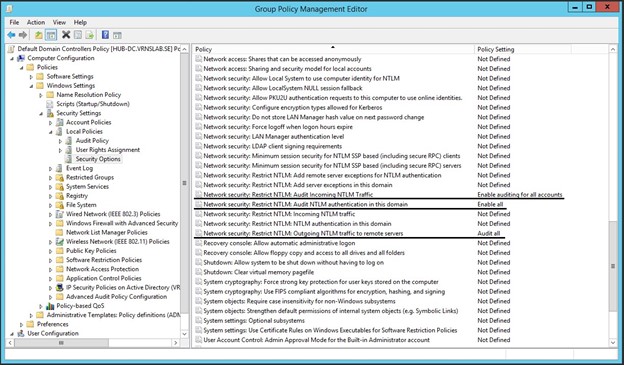Viewport: 624px width, 365px height.
Task: Select Network security: LDAP client signing requirements
Action: pyautogui.click(x=273, y=146)
